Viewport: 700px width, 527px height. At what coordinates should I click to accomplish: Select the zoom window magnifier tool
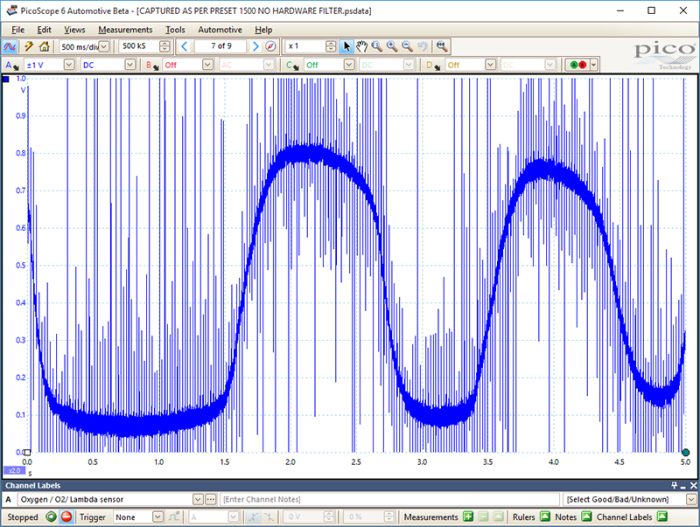pos(377,46)
